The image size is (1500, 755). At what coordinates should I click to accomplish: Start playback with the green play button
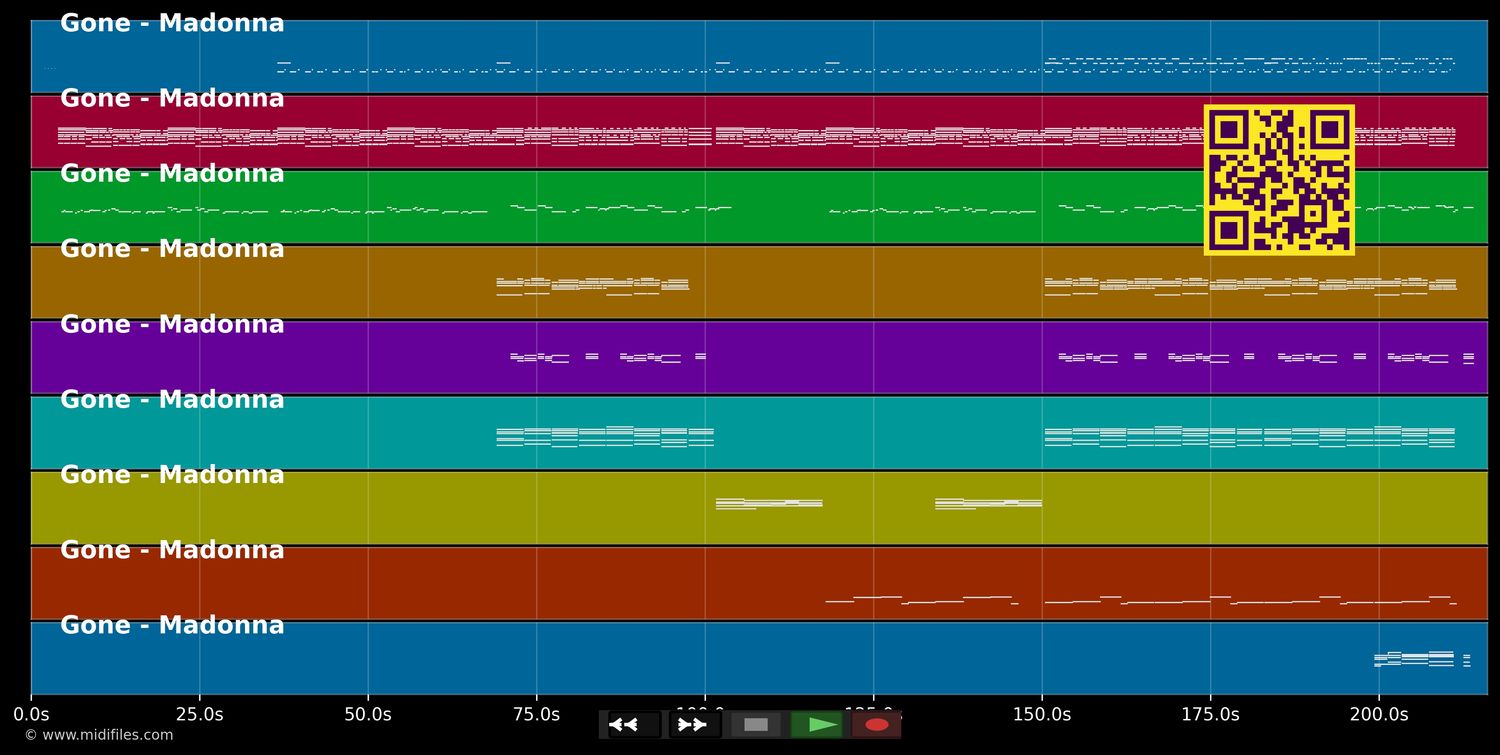[817, 725]
